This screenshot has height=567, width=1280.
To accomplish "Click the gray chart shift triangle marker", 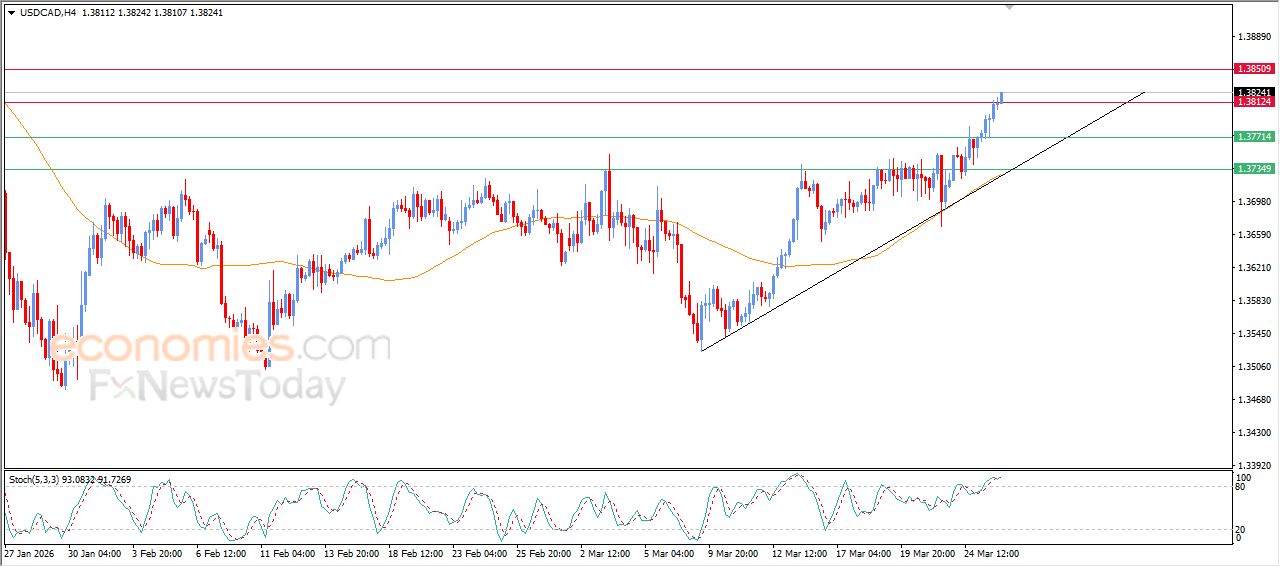I will tap(1010, 7).
